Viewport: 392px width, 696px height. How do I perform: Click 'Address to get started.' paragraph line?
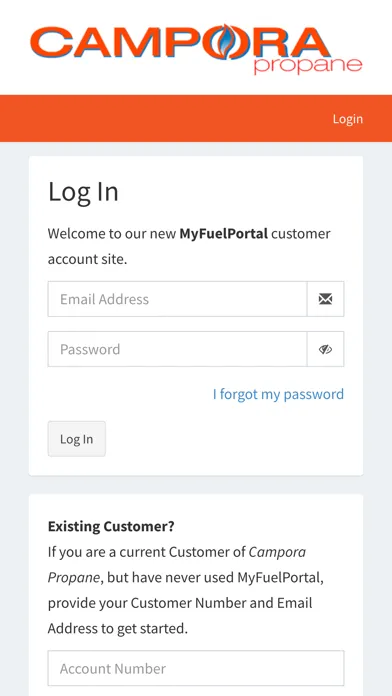point(118,629)
